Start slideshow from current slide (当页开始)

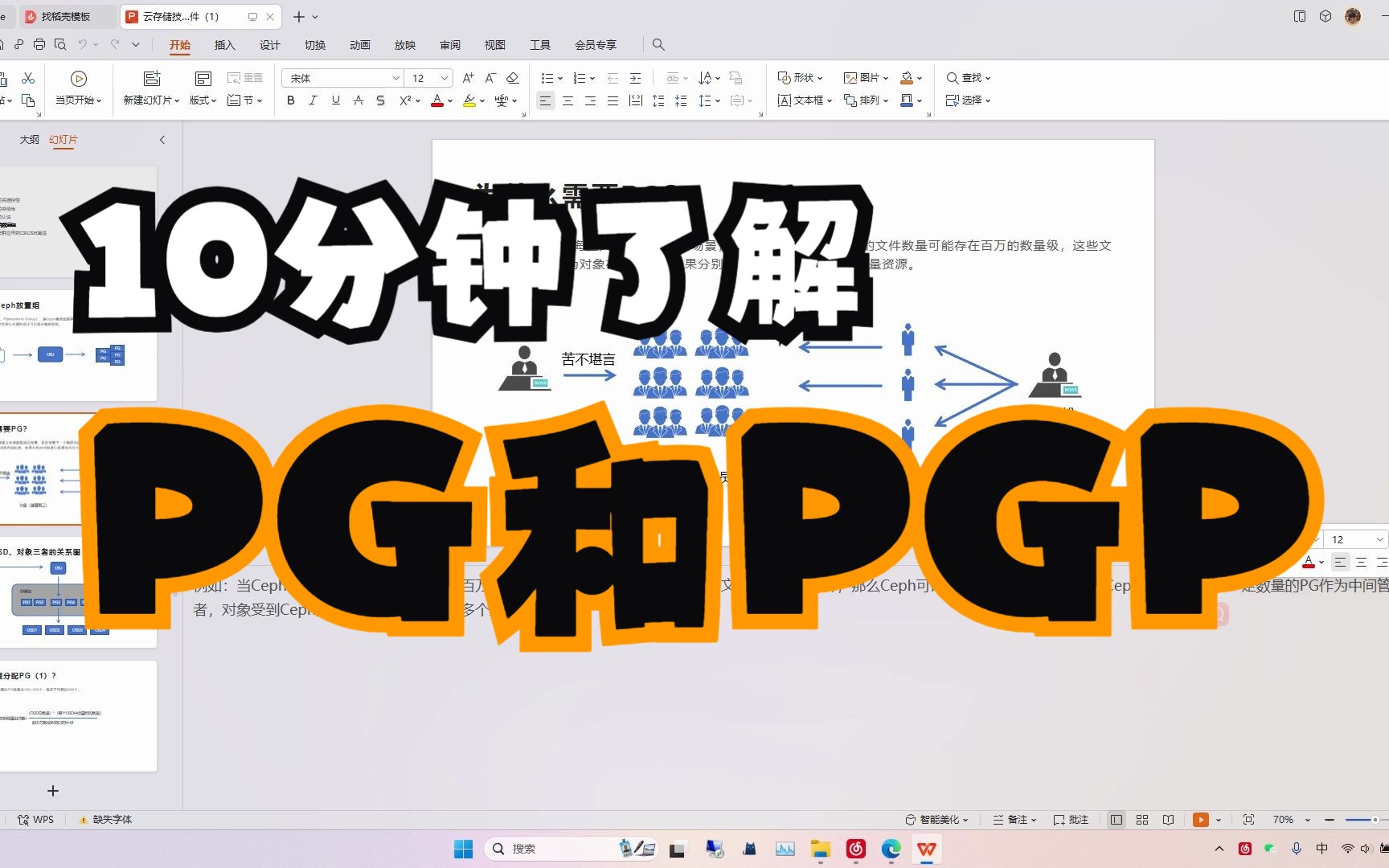78,88
